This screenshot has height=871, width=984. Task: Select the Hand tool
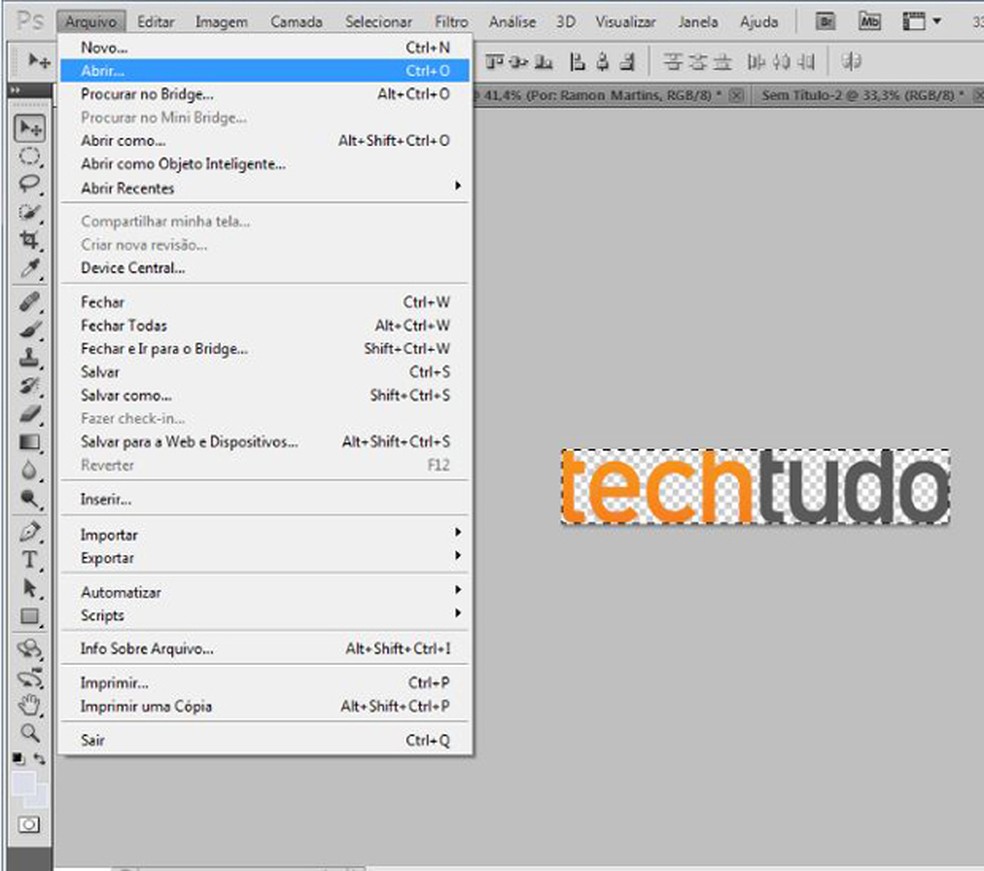point(29,705)
